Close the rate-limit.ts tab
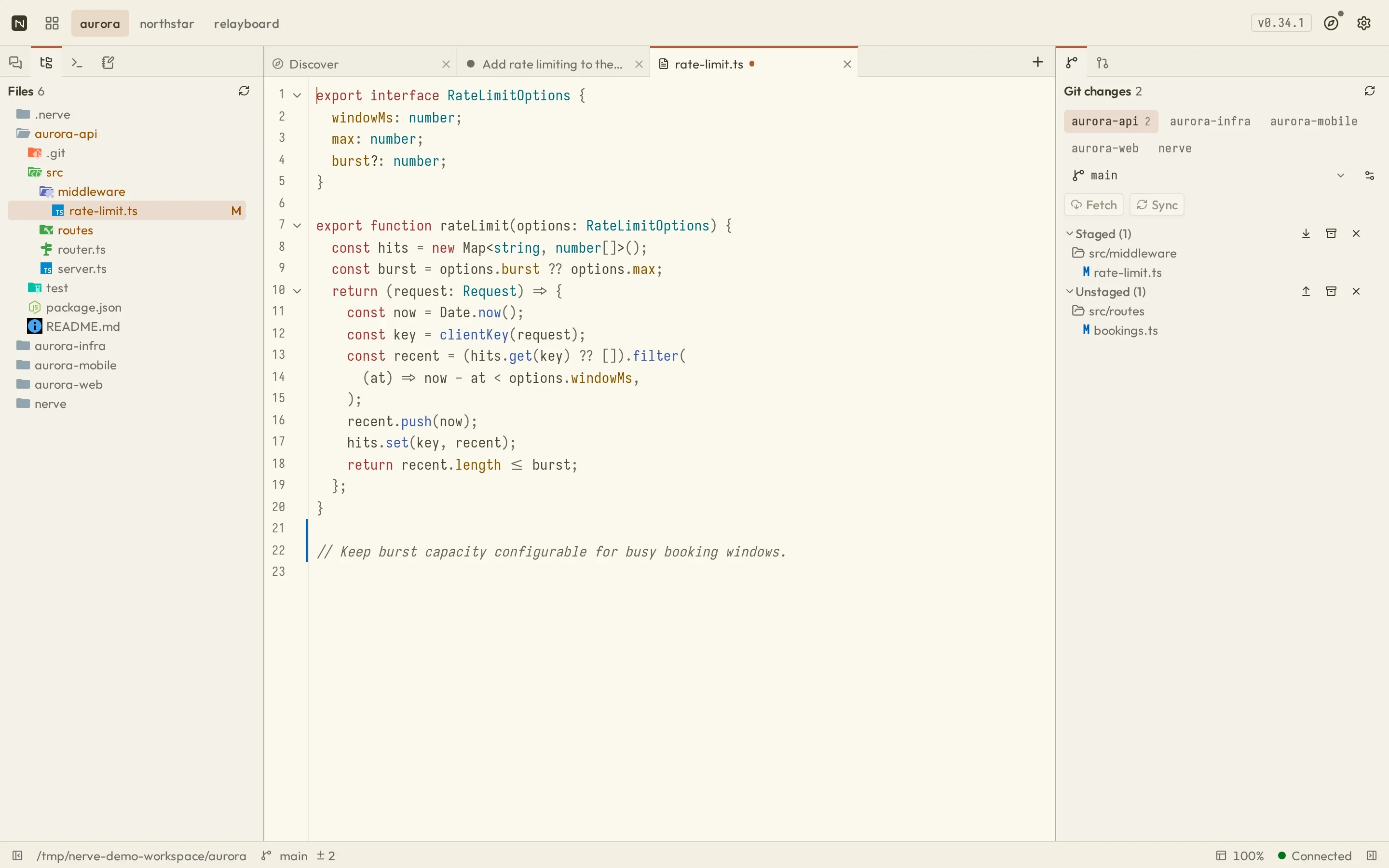 pyautogui.click(x=846, y=64)
